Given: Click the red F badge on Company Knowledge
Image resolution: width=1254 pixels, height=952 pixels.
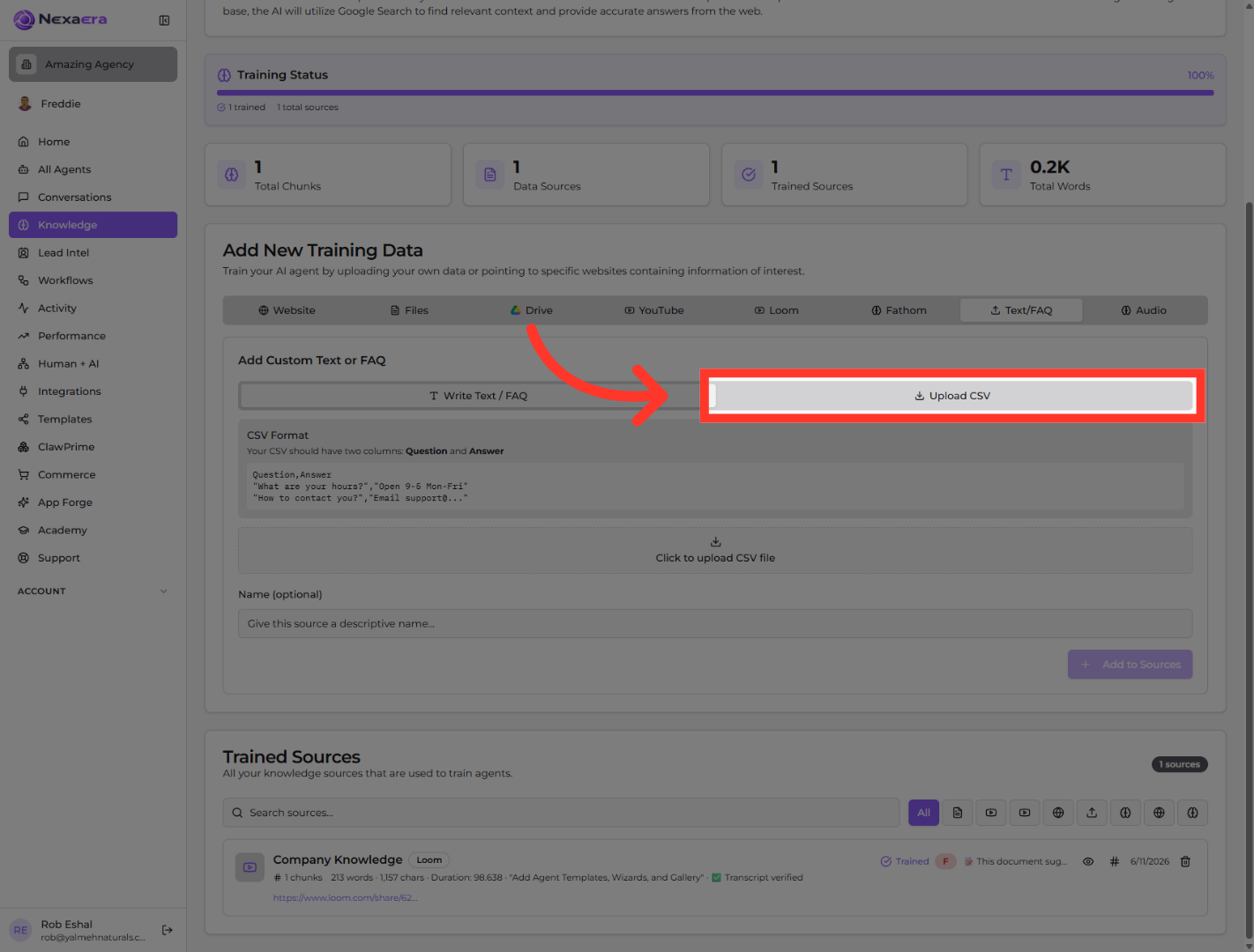Looking at the screenshot, I should (x=945, y=862).
